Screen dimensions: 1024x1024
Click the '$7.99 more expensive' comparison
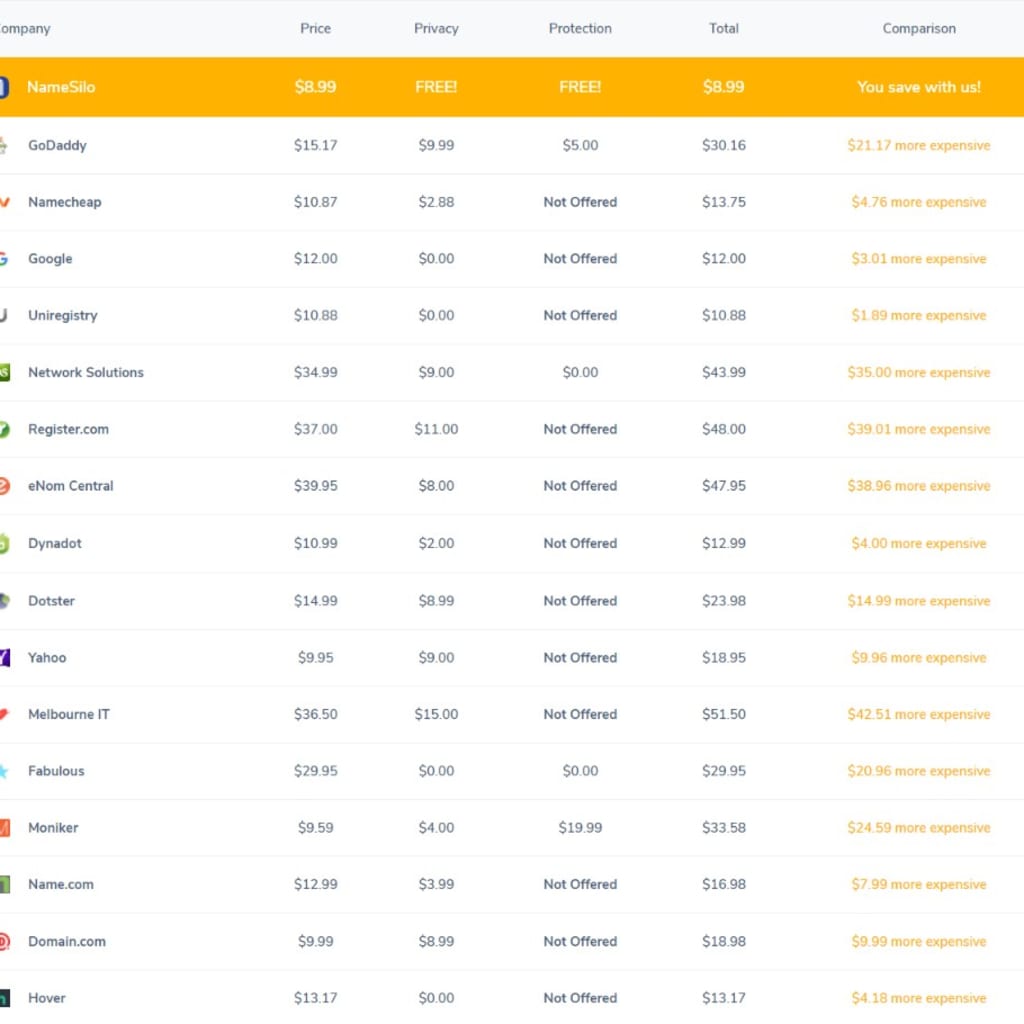pyautogui.click(x=919, y=884)
